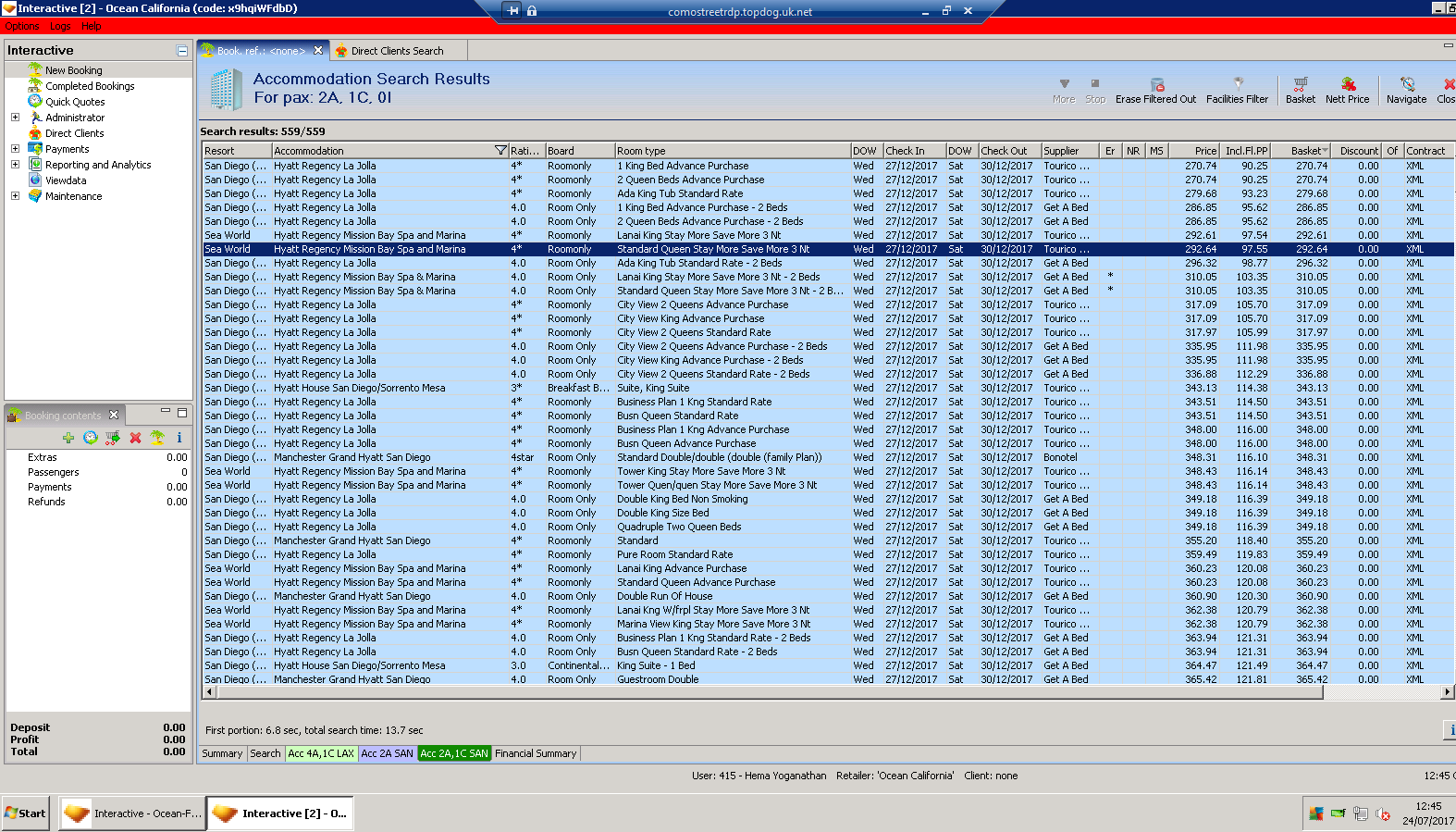This screenshot has width=1456, height=832.
Task: Open the Financial Summary tab
Action: coord(536,753)
